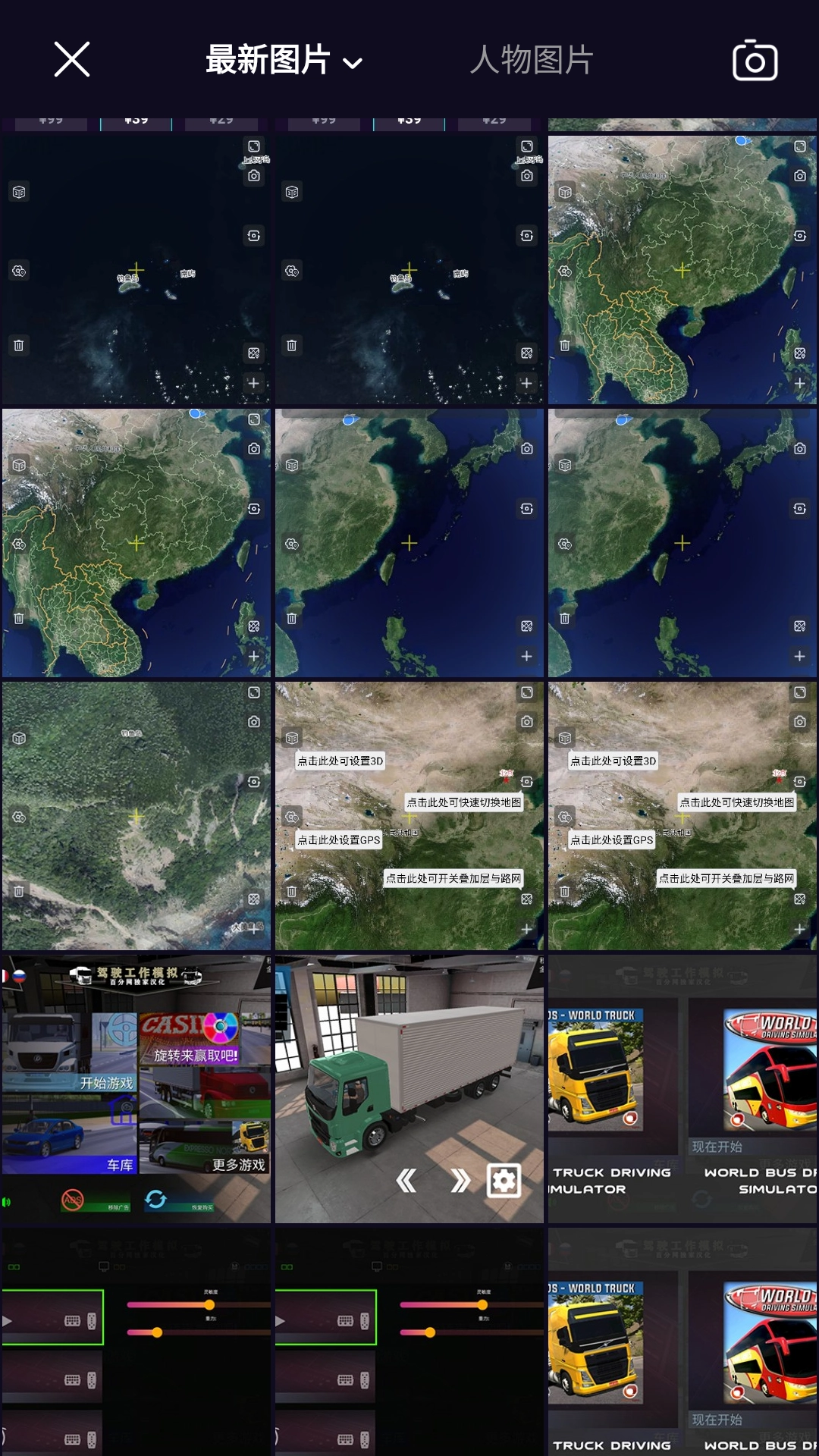Open the camera to take a photo
This screenshot has height=1456, width=819.
tap(755, 61)
